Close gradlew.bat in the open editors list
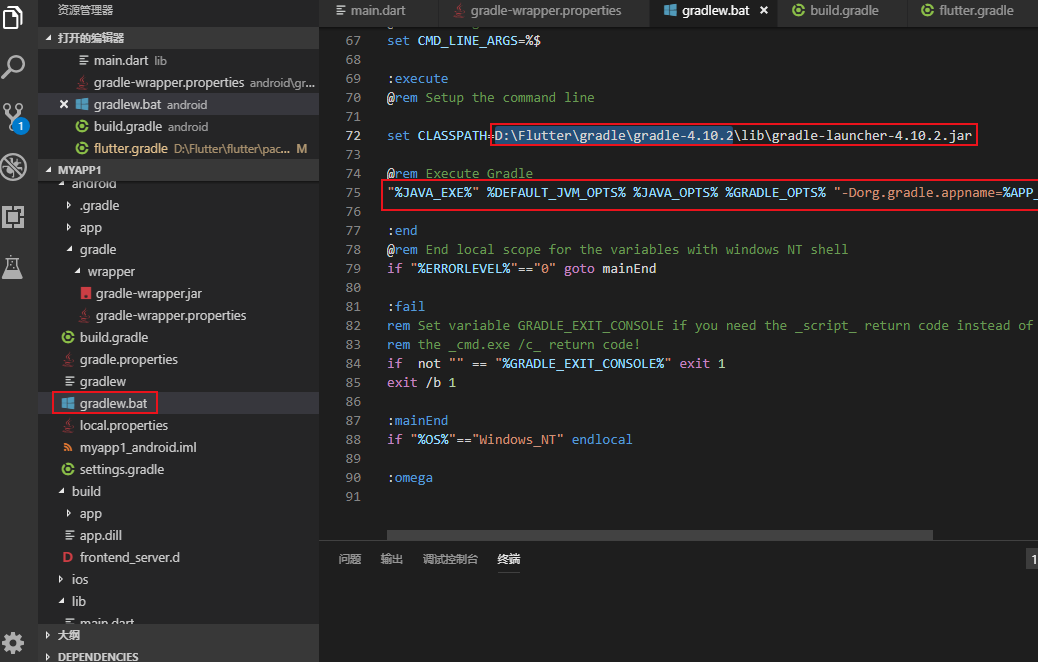This screenshot has height=662, width=1038. (64, 105)
